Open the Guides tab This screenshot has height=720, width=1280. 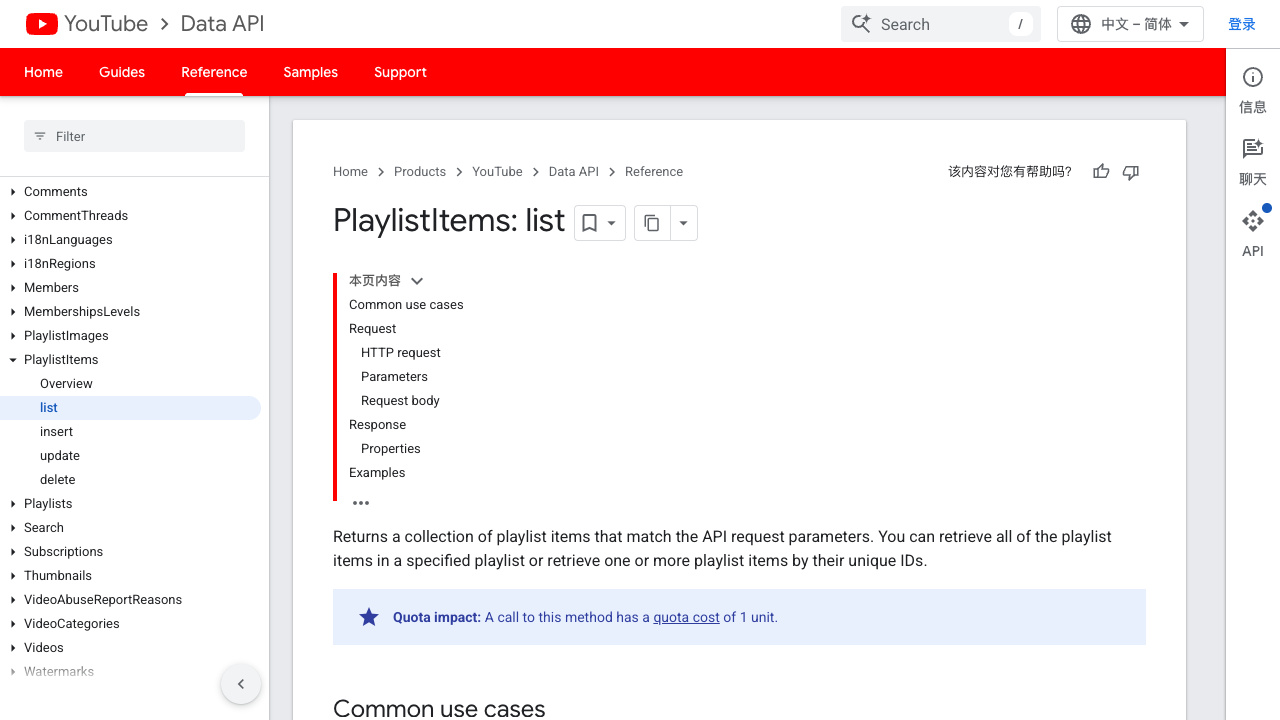[x=122, y=72]
